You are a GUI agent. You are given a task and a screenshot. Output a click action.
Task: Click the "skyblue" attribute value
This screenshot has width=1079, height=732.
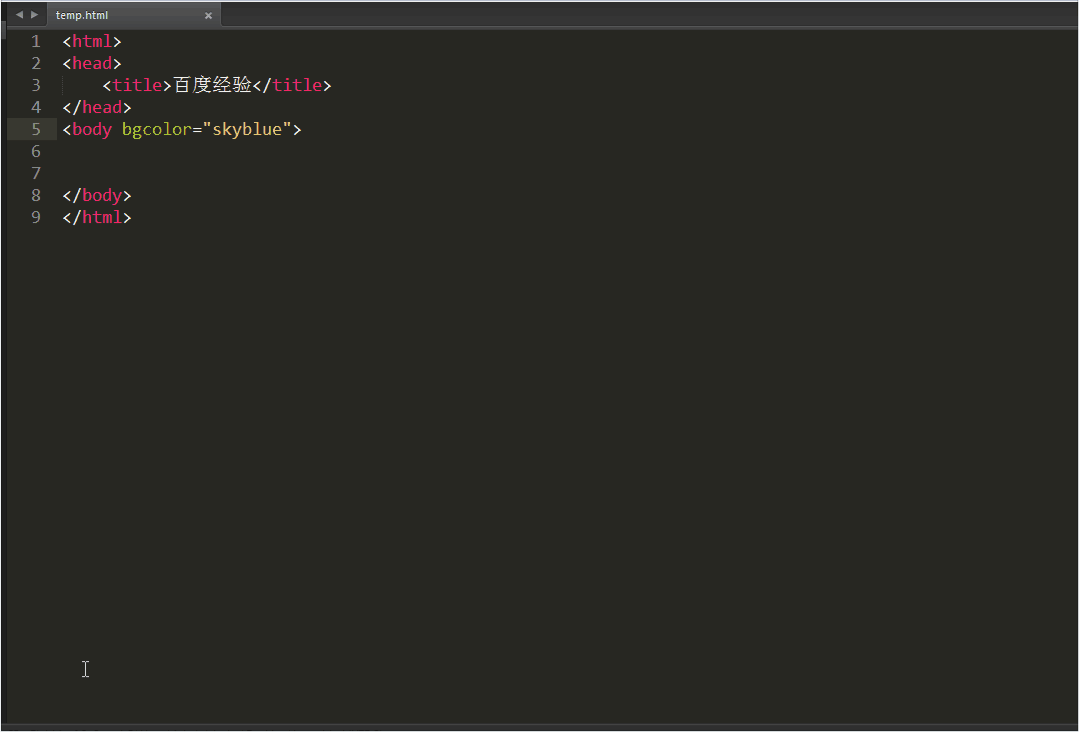point(247,129)
